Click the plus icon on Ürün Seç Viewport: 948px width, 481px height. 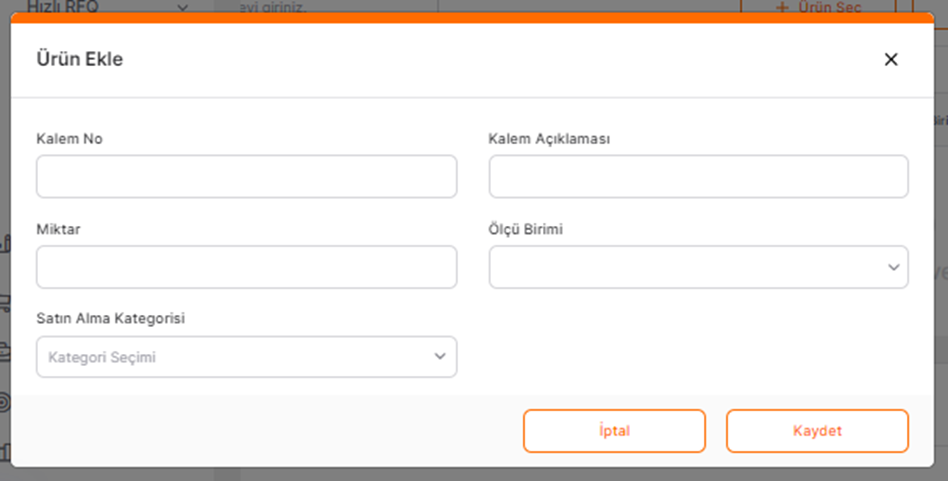pos(782,7)
